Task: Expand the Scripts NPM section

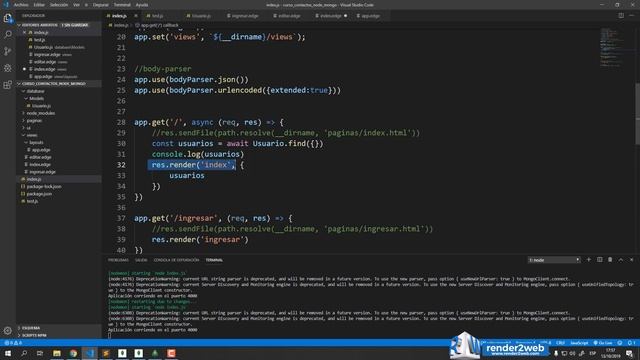Action: tap(59, 335)
